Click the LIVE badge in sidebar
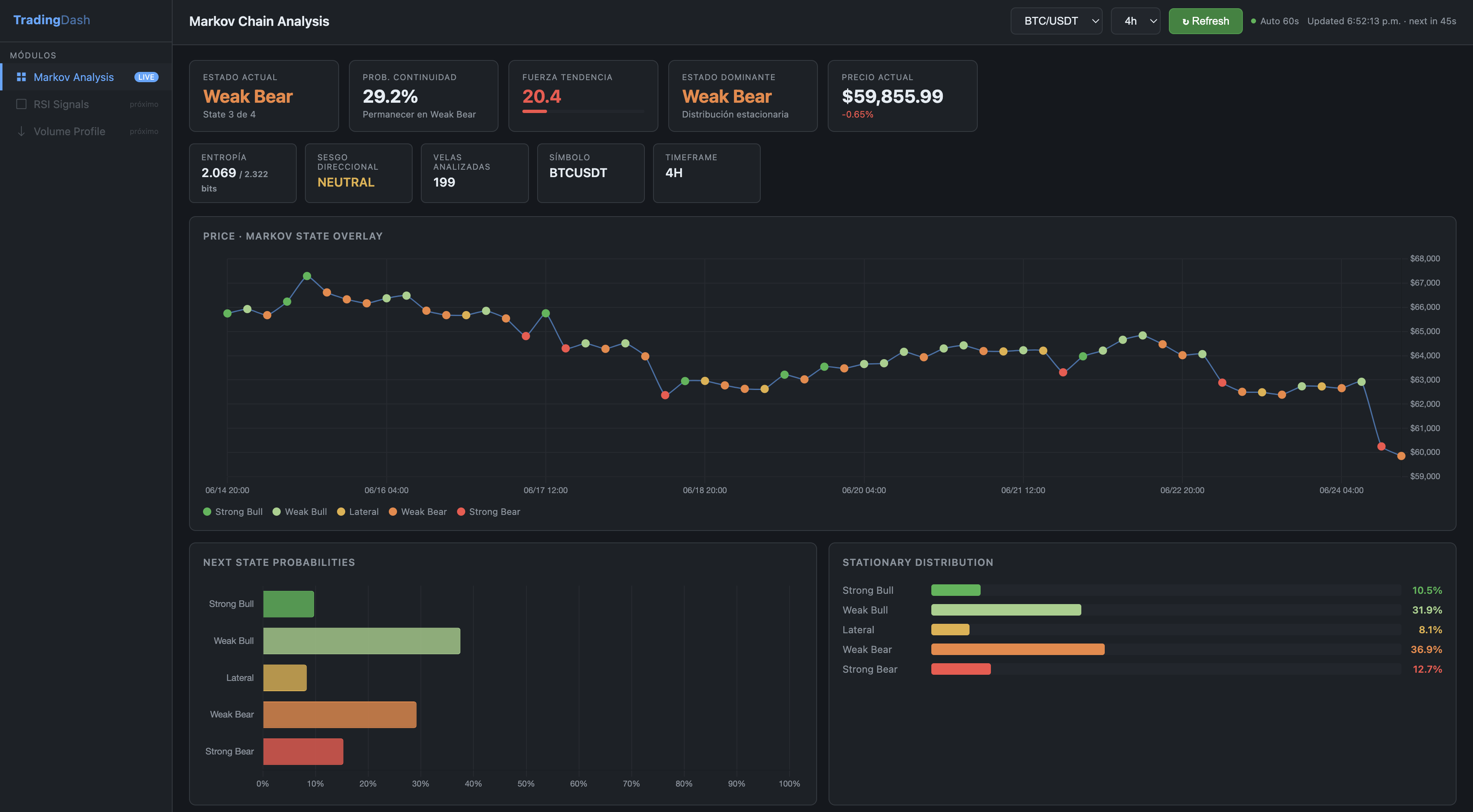This screenshot has height=812, width=1473. coord(146,77)
